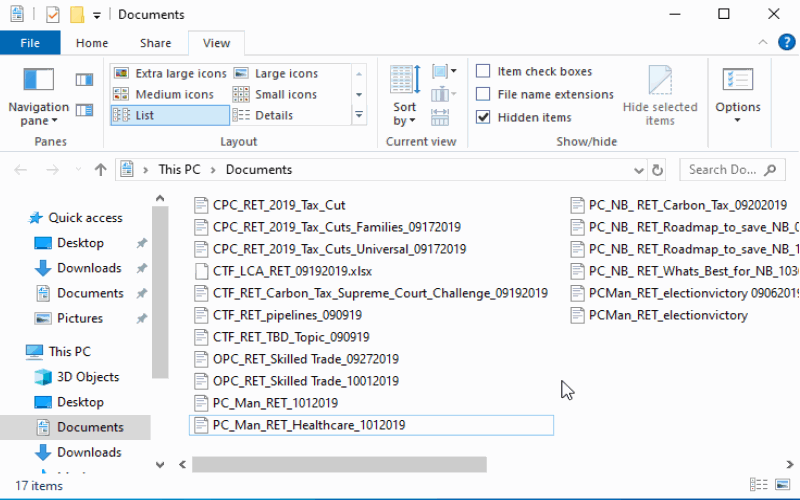Viewport: 800px width, 500px height.
Task: Click Hide selected items button
Action: 660,96
